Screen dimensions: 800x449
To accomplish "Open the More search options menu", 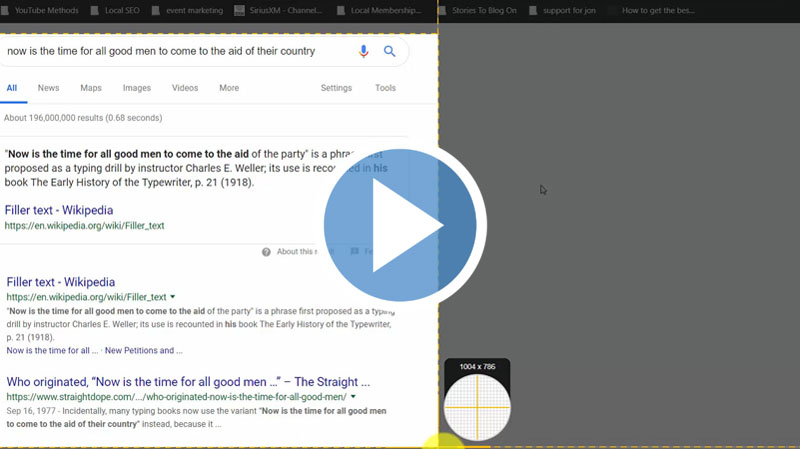I will pyautogui.click(x=229, y=88).
